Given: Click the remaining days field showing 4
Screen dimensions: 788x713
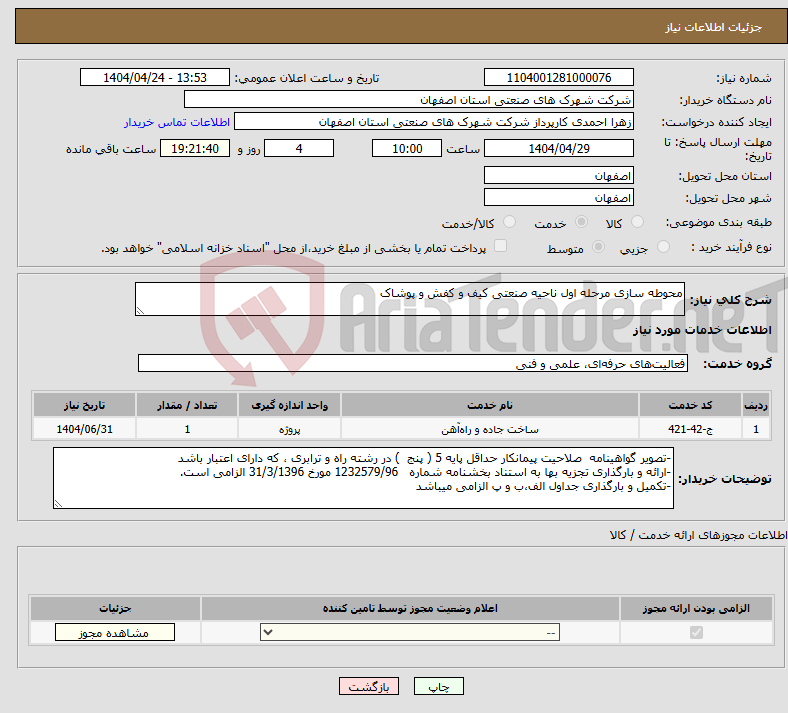Looking at the screenshot, I should (x=299, y=148).
